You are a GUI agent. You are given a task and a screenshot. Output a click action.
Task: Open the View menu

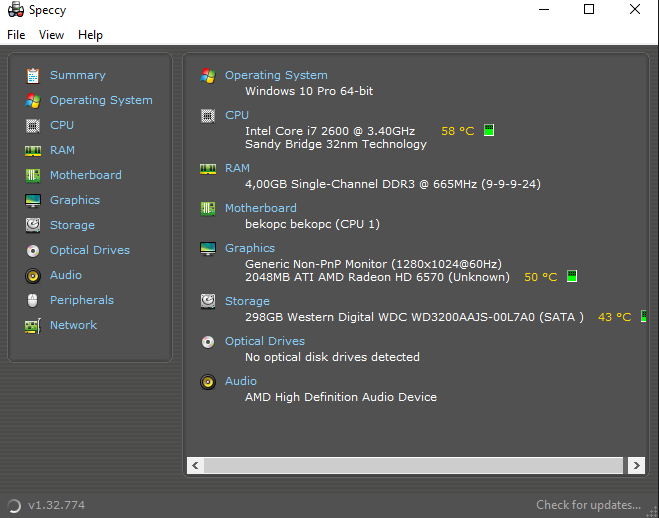(x=51, y=35)
